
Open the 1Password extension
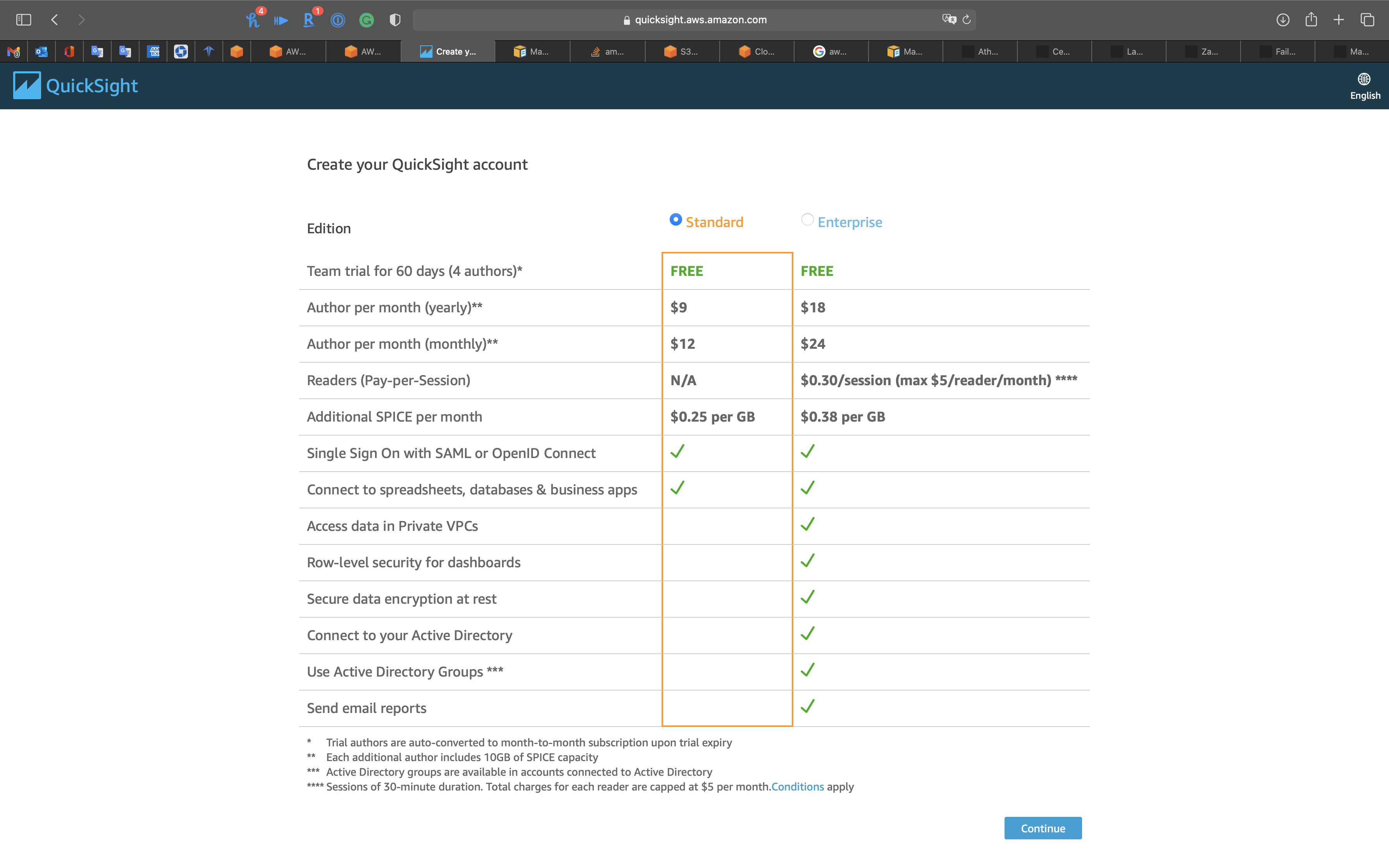[x=338, y=20]
